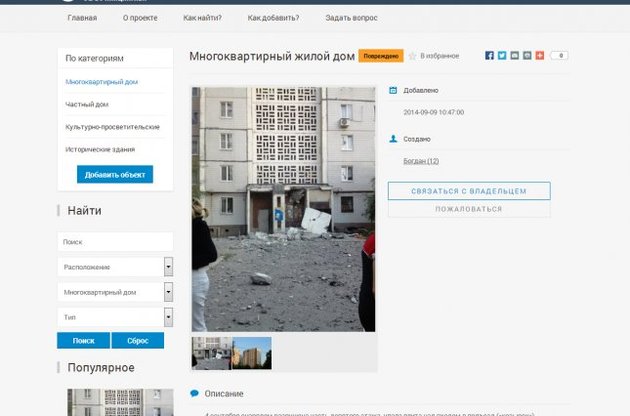
Task: Select the first damaged building thumbnail
Action: [x=212, y=353]
